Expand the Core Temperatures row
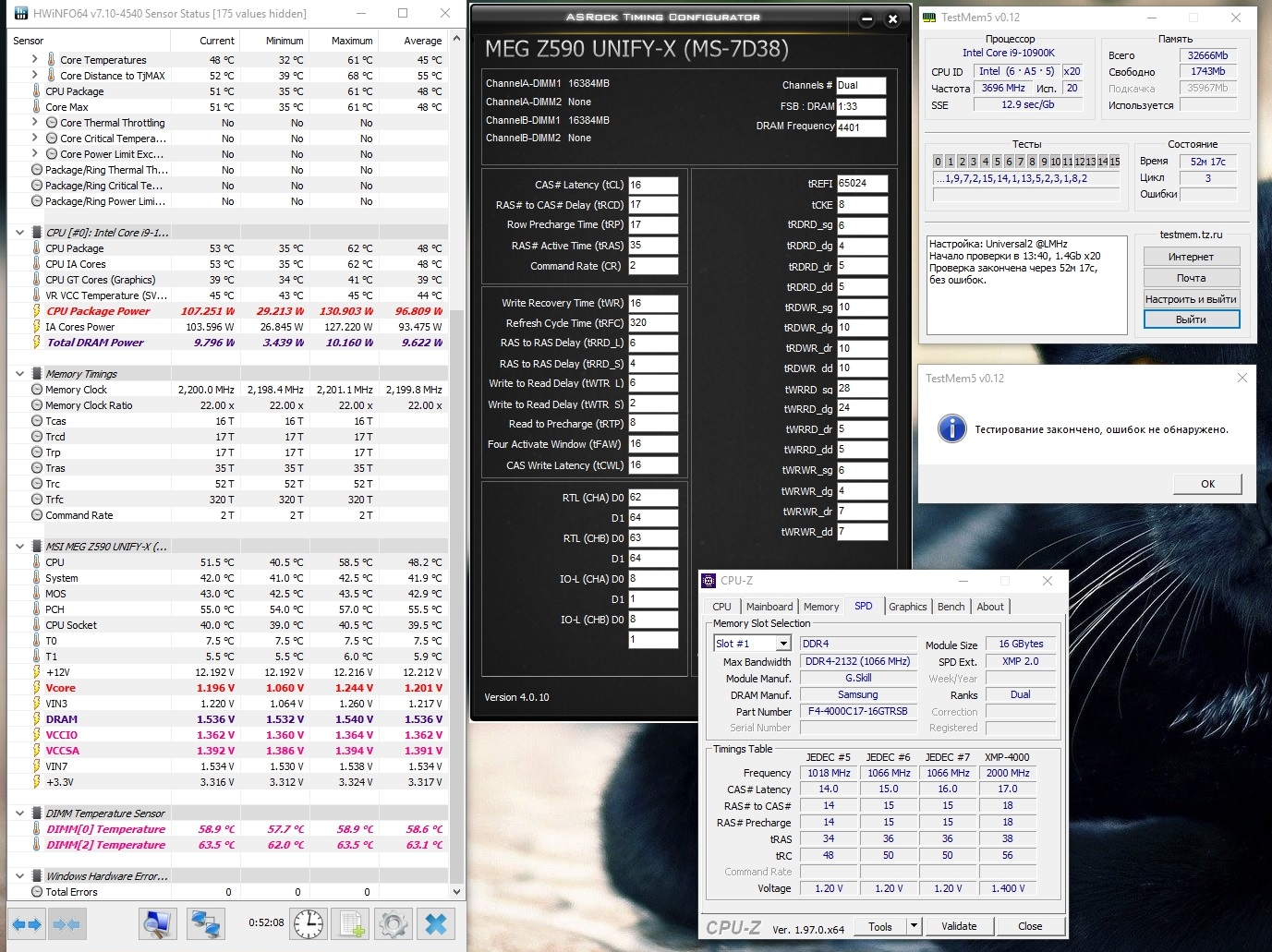 click(35, 60)
